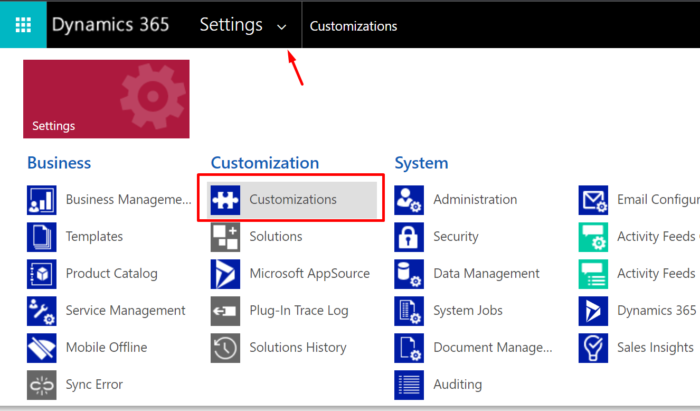Select the highlighted Customizations item

coord(294,200)
